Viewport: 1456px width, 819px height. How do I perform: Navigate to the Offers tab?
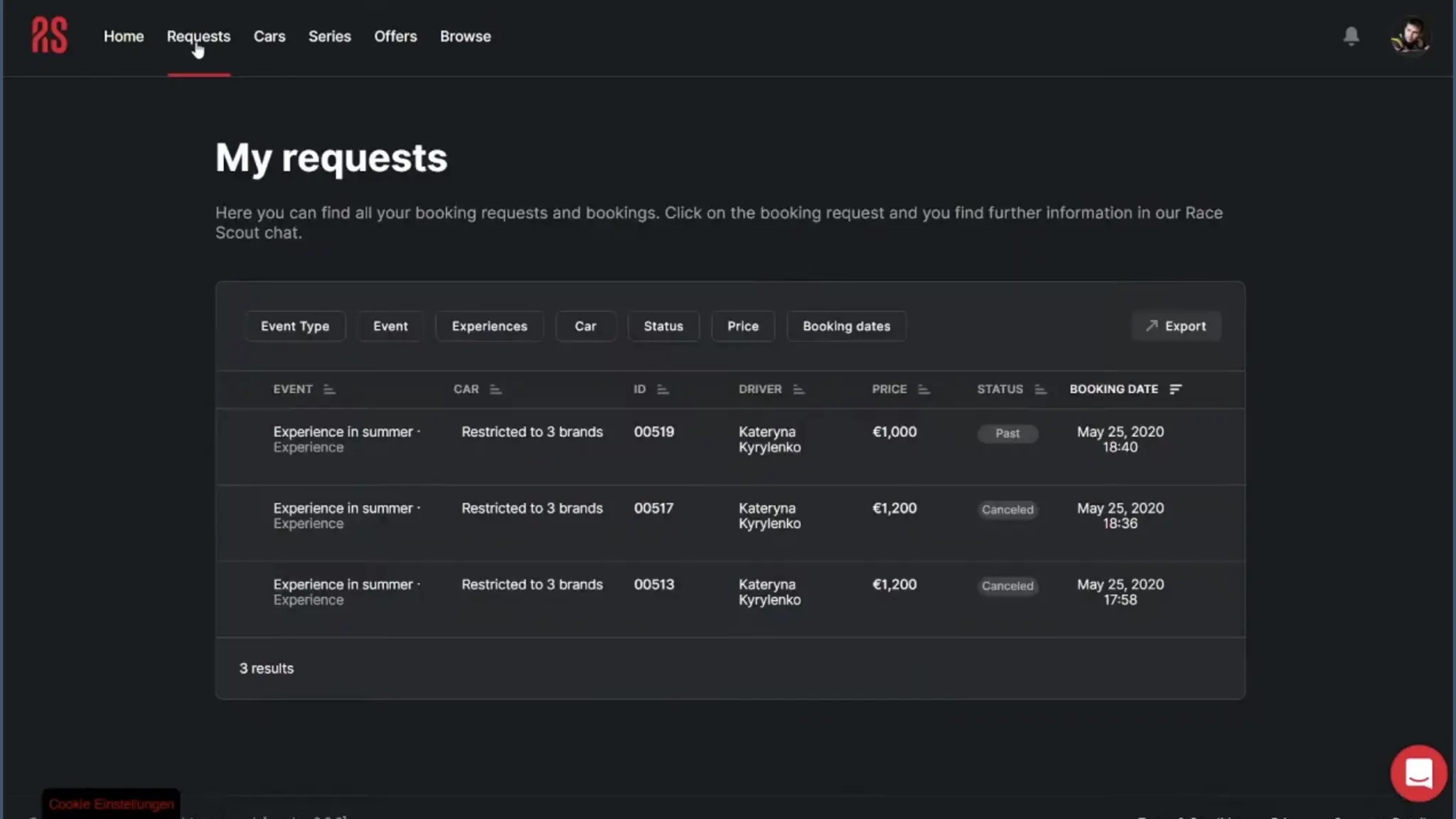pos(395,36)
